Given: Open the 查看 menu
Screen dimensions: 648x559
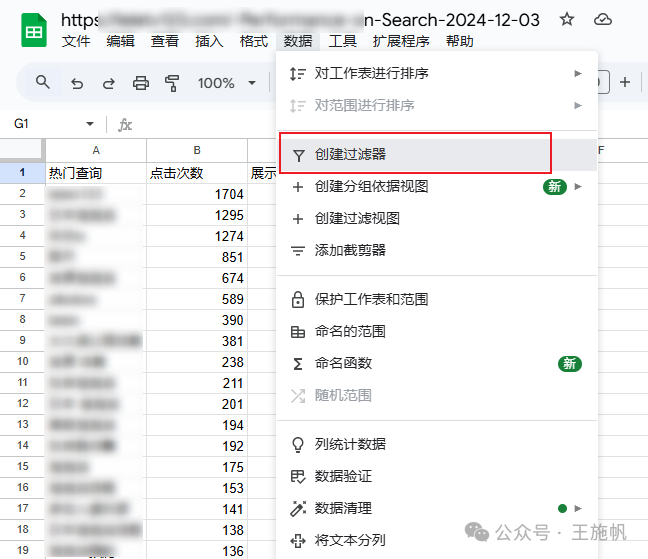Looking at the screenshot, I should [164, 41].
